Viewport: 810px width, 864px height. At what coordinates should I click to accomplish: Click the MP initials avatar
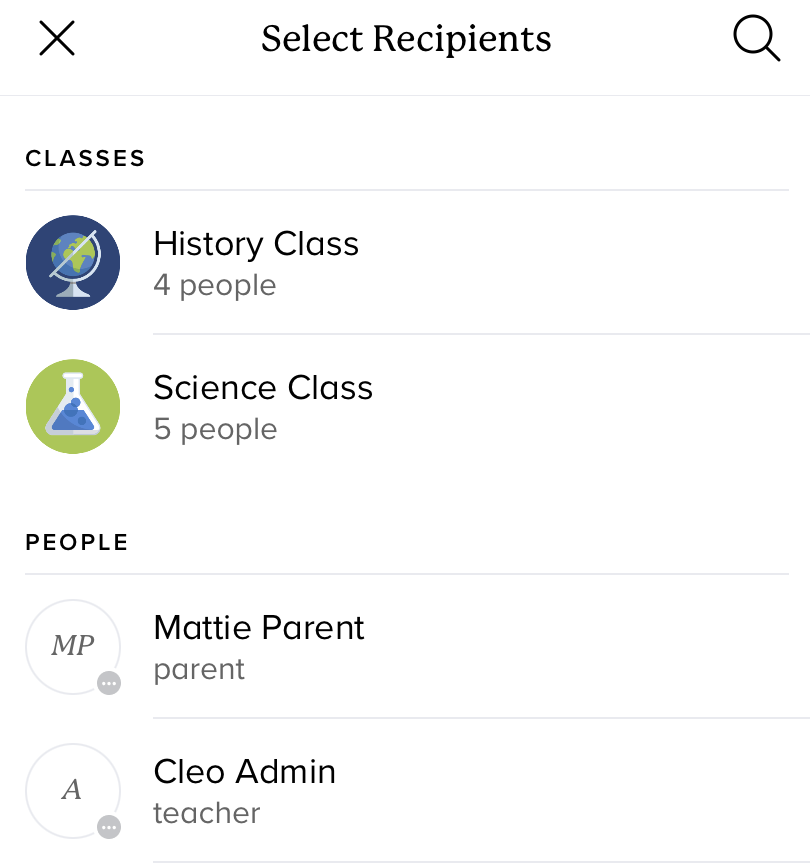73,646
